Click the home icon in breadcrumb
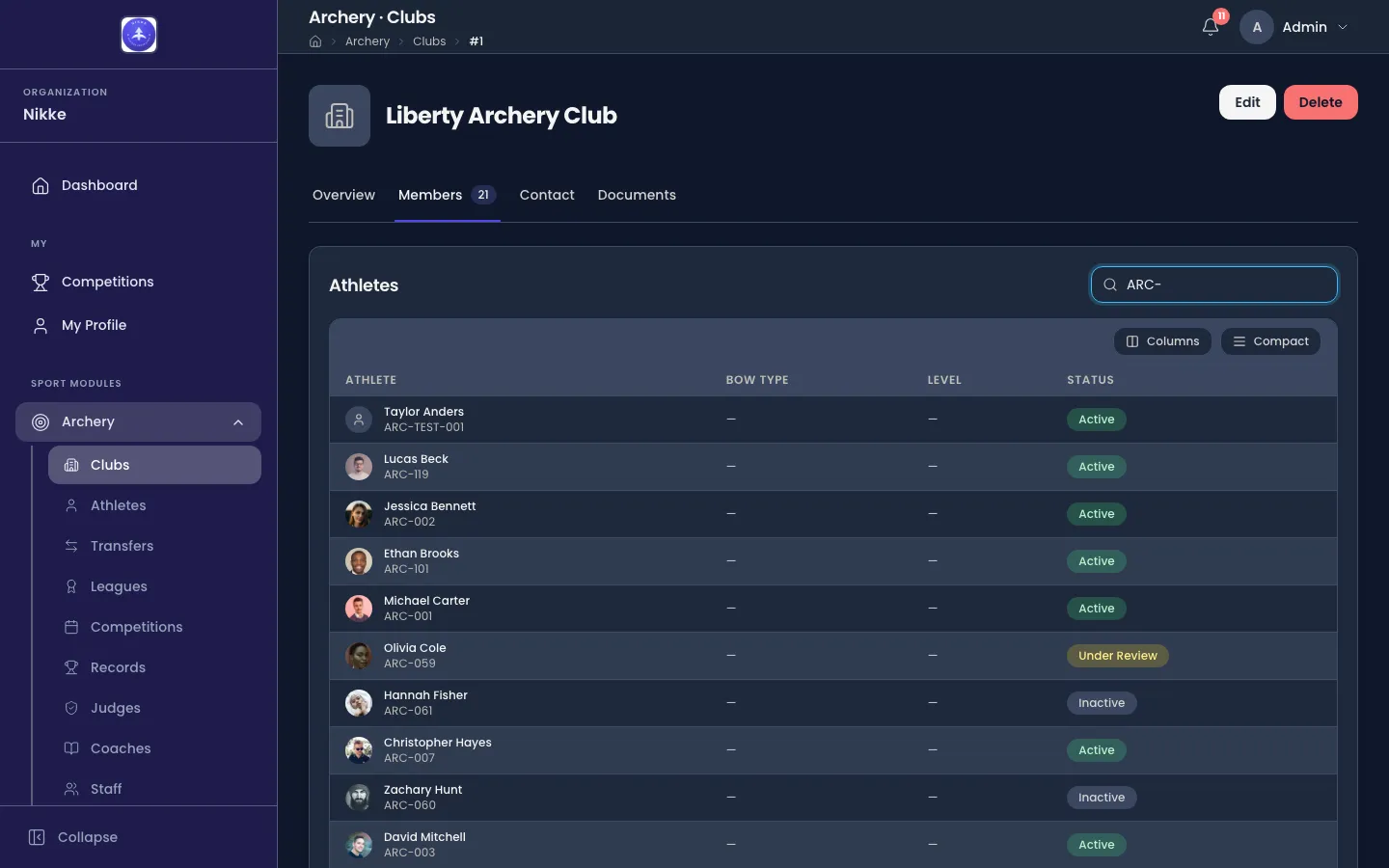Viewport: 1389px width, 868px height. tap(315, 41)
